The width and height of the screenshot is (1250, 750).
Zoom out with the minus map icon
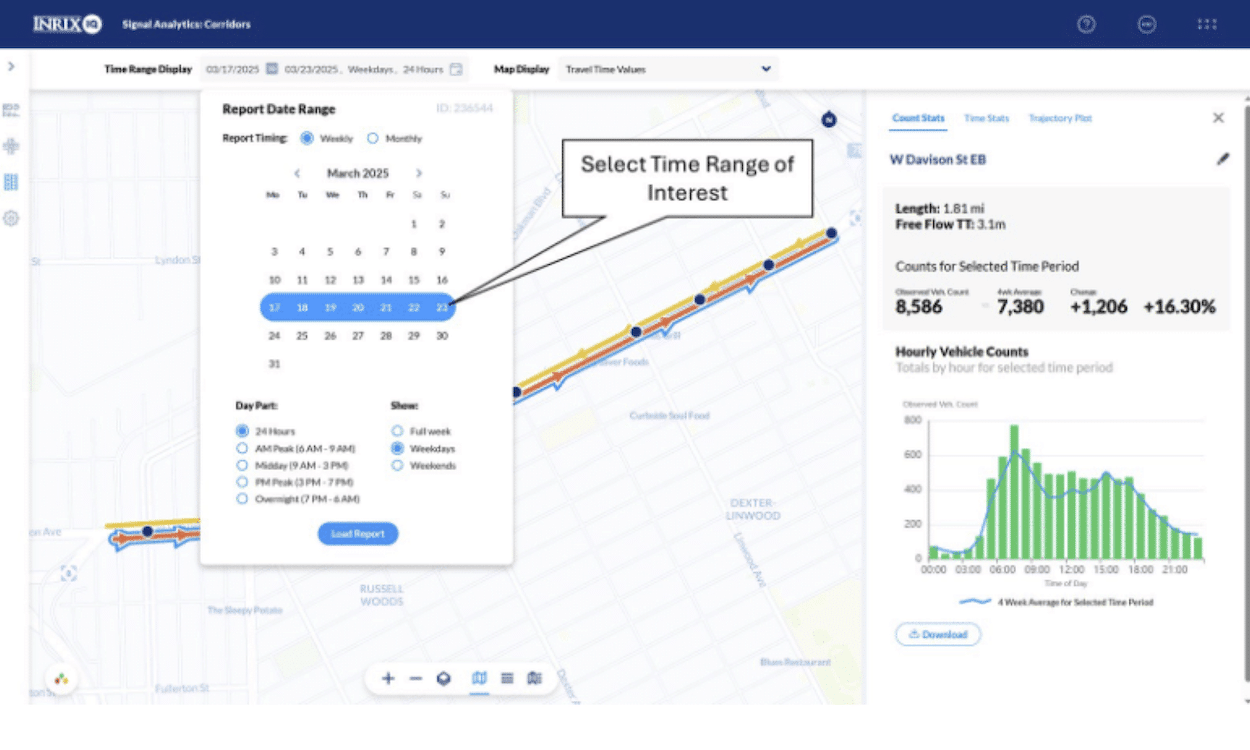click(x=416, y=679)
